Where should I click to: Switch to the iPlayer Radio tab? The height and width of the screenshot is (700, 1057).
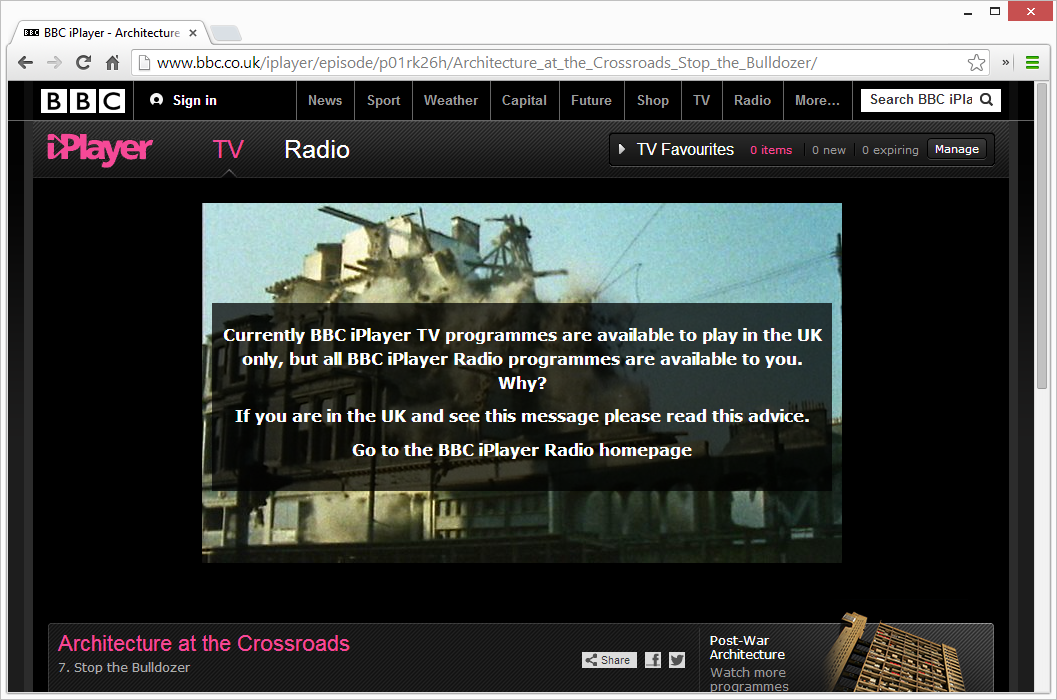317,149
